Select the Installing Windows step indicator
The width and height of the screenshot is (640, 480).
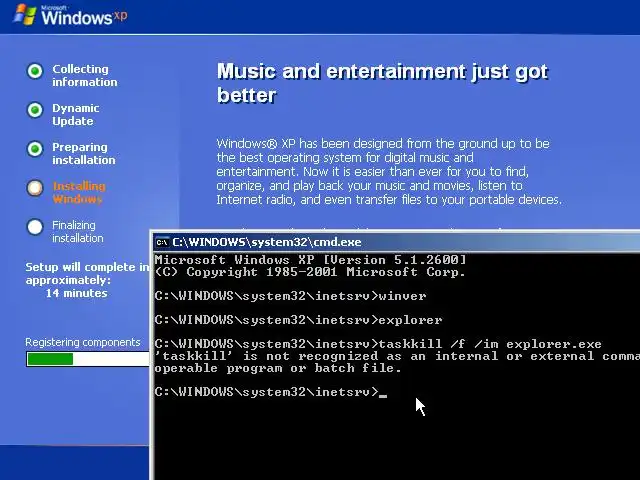[x=35, y=188]
